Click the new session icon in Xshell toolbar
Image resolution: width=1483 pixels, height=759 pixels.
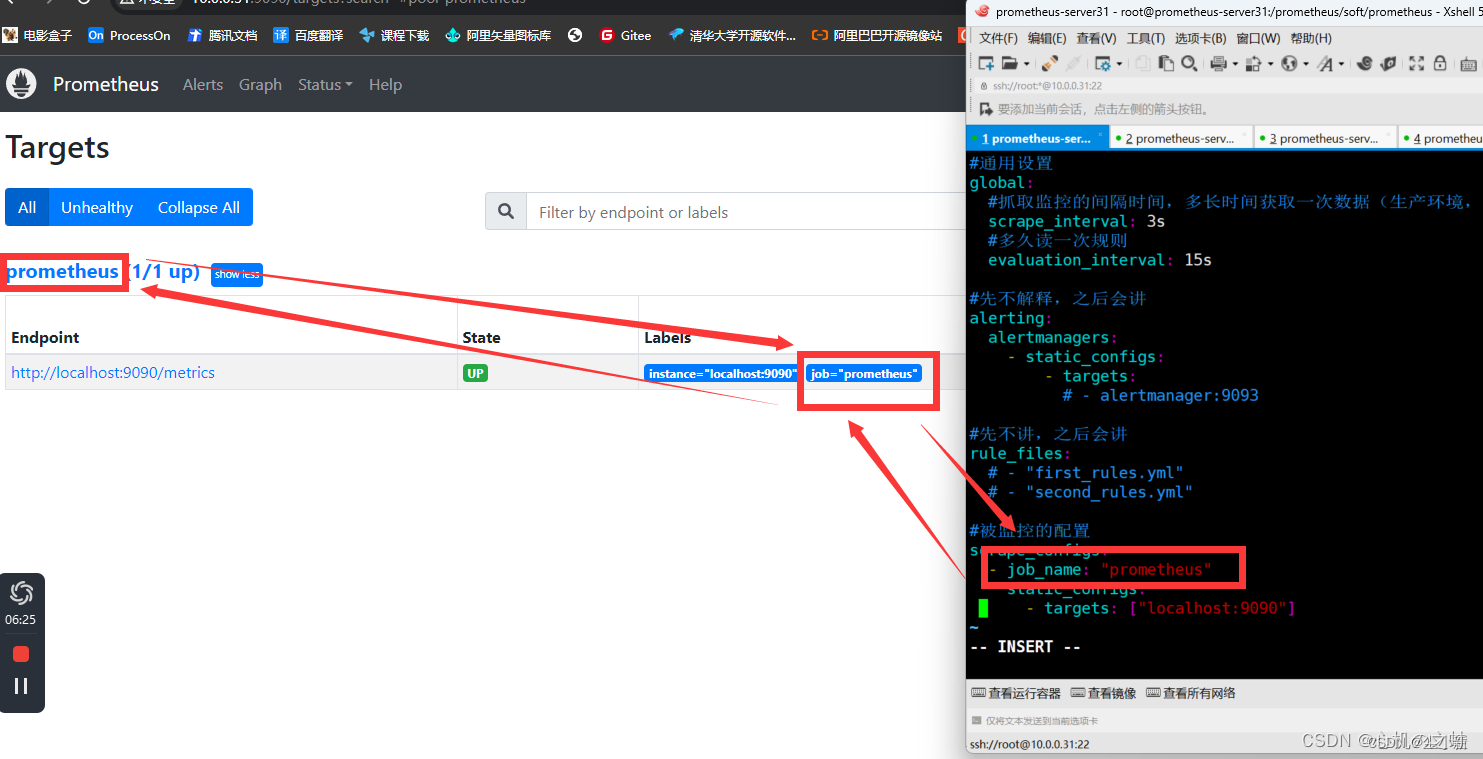[x=986, y=64]
